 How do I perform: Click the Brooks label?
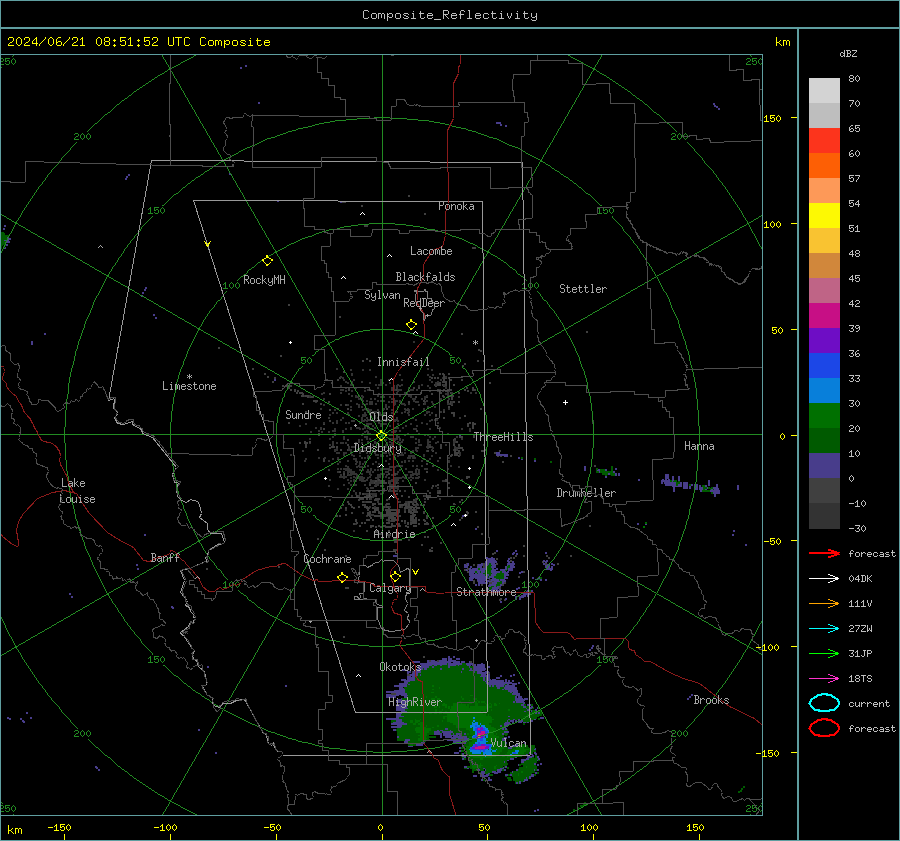[x=711, y=700]
